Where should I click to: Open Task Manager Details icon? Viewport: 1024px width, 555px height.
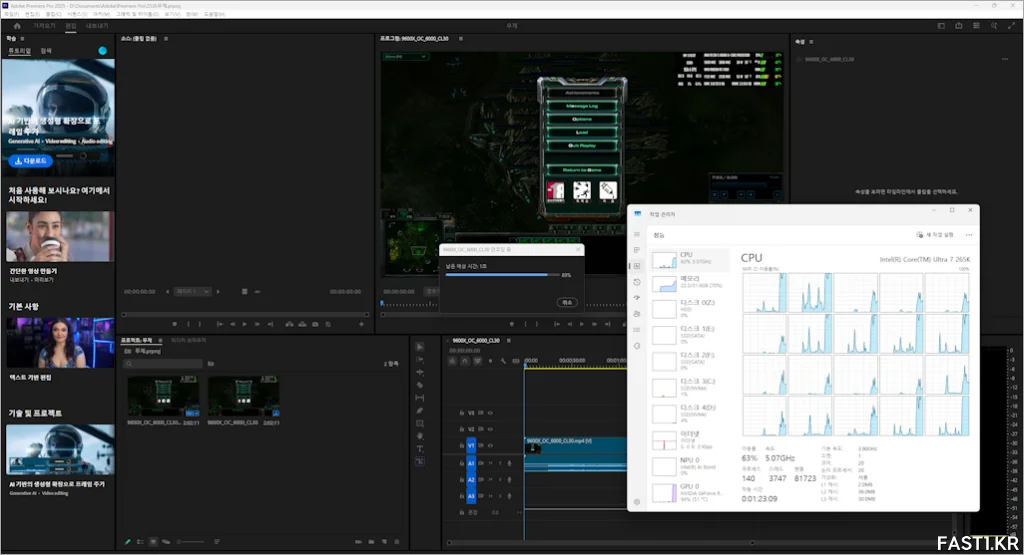point(637,330)
